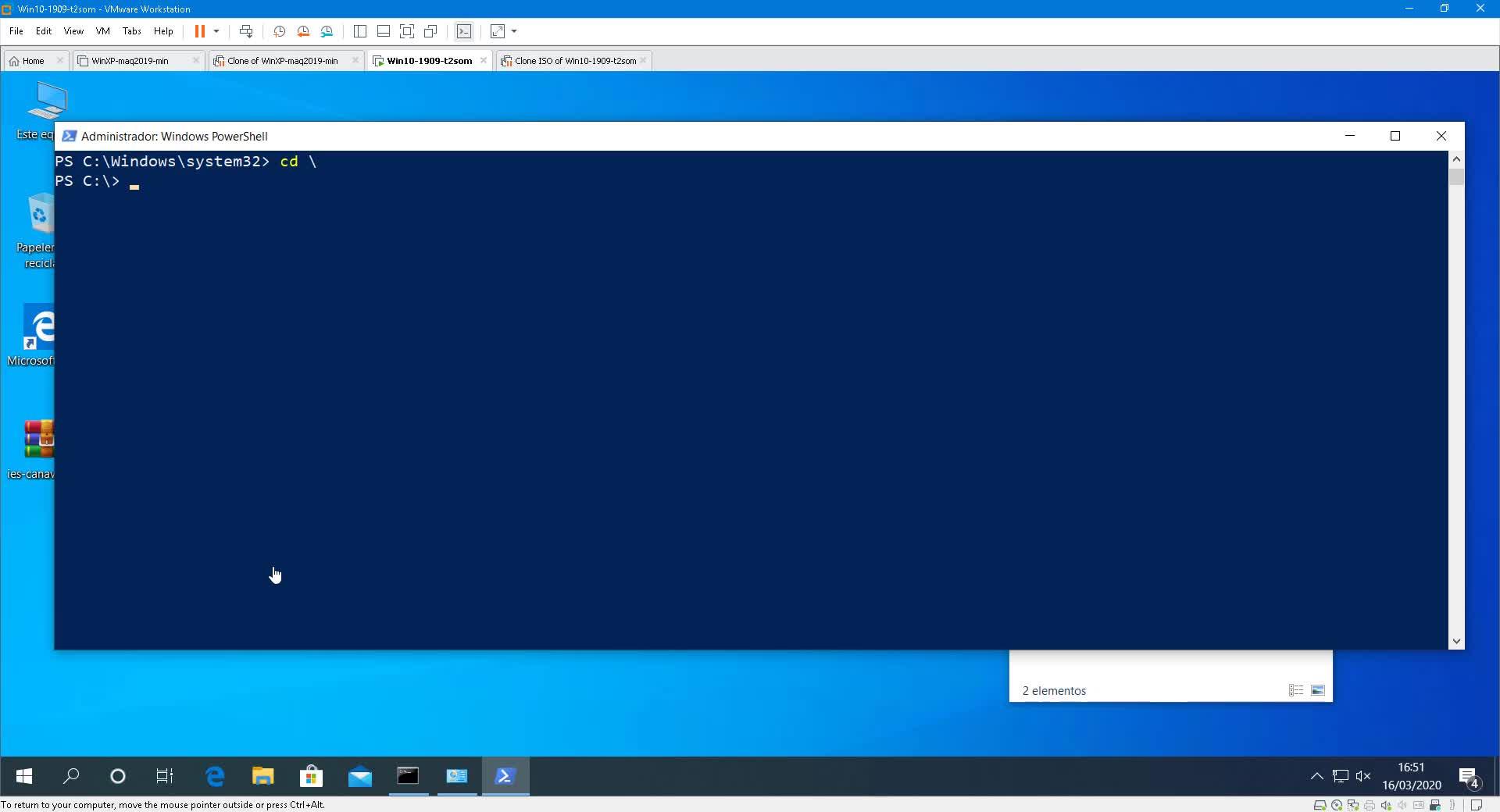
Task: Open the Tabs menu
Action: (x=132, y=31)
